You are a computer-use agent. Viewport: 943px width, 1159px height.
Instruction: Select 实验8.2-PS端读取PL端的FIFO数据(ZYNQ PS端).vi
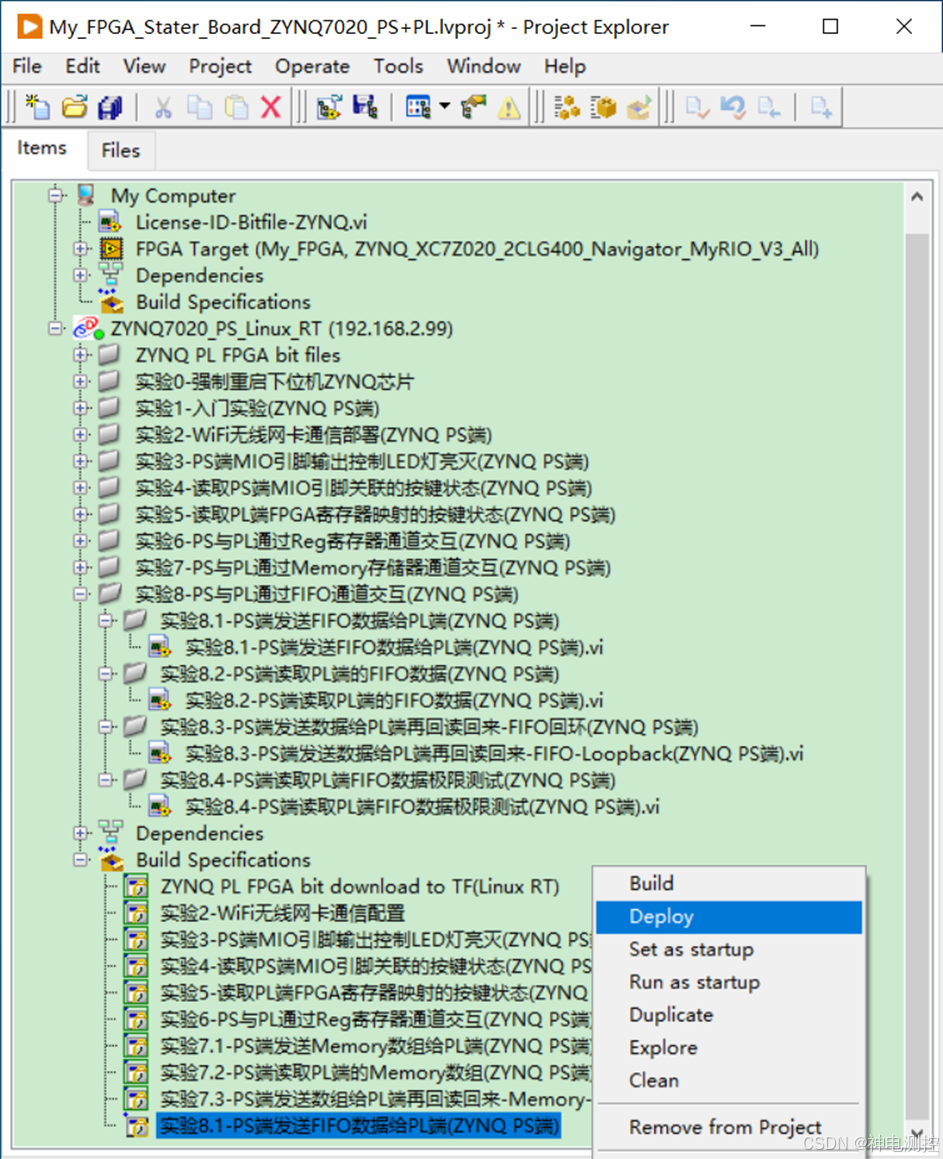(394, 700)
